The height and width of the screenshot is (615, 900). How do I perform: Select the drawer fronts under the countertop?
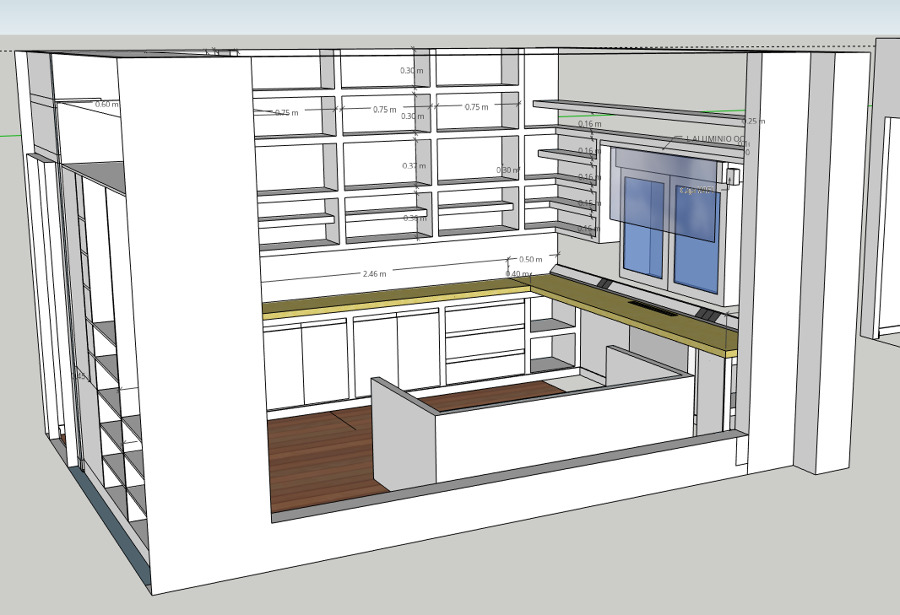point(484,345)
